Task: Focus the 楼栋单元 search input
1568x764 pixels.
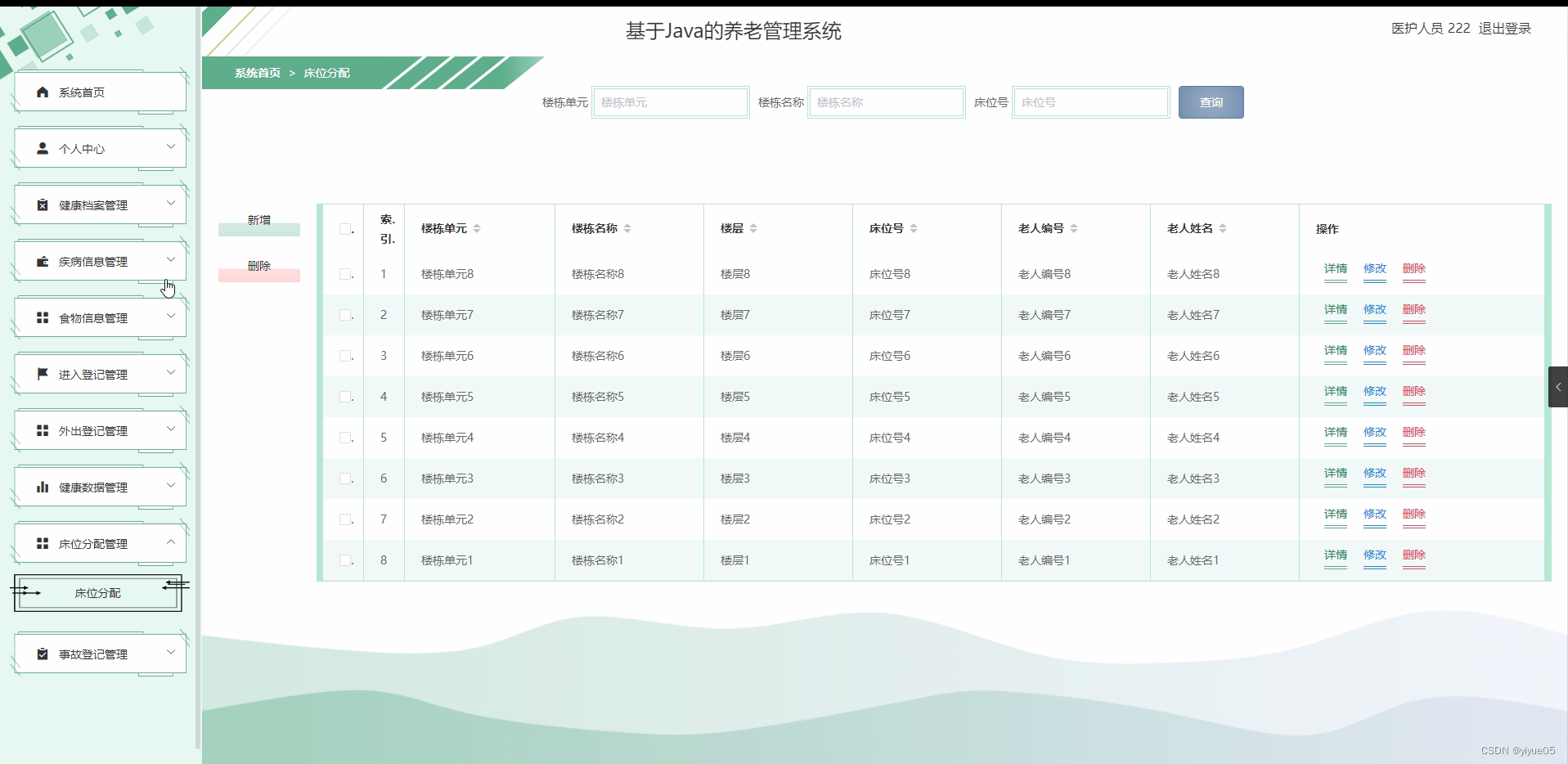Action: pos(671,102)
